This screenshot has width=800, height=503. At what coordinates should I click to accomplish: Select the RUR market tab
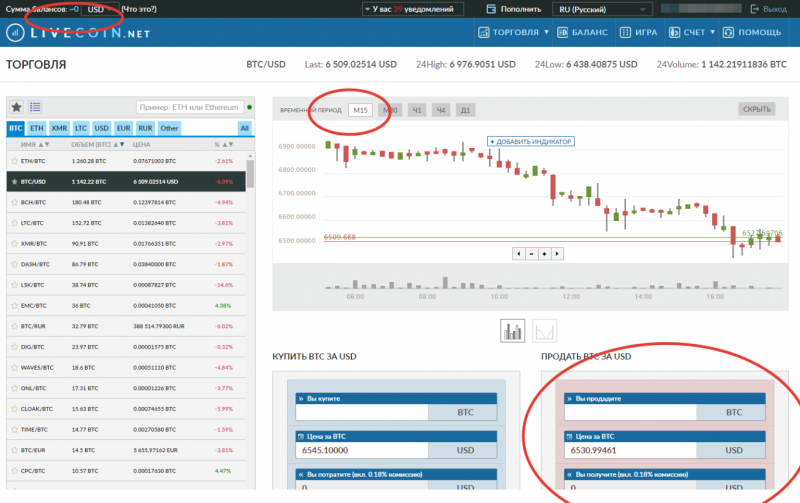point(145,128)
